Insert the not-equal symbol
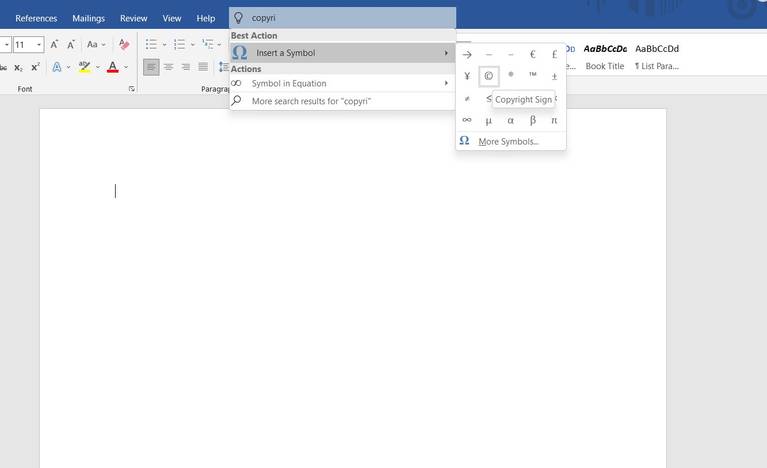Screen dimensions: 767x468 467,99
